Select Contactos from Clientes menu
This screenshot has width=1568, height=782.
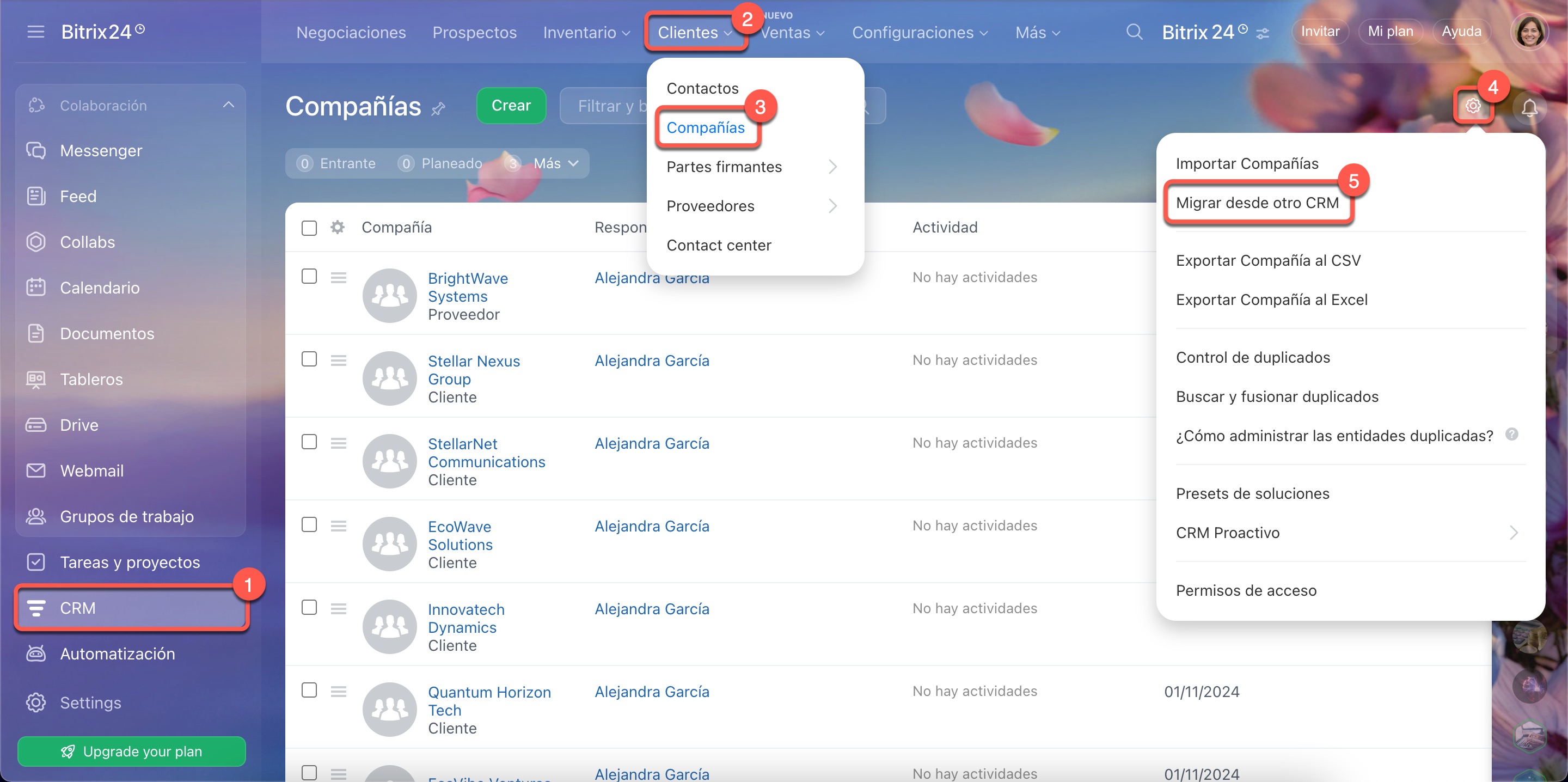702,88
